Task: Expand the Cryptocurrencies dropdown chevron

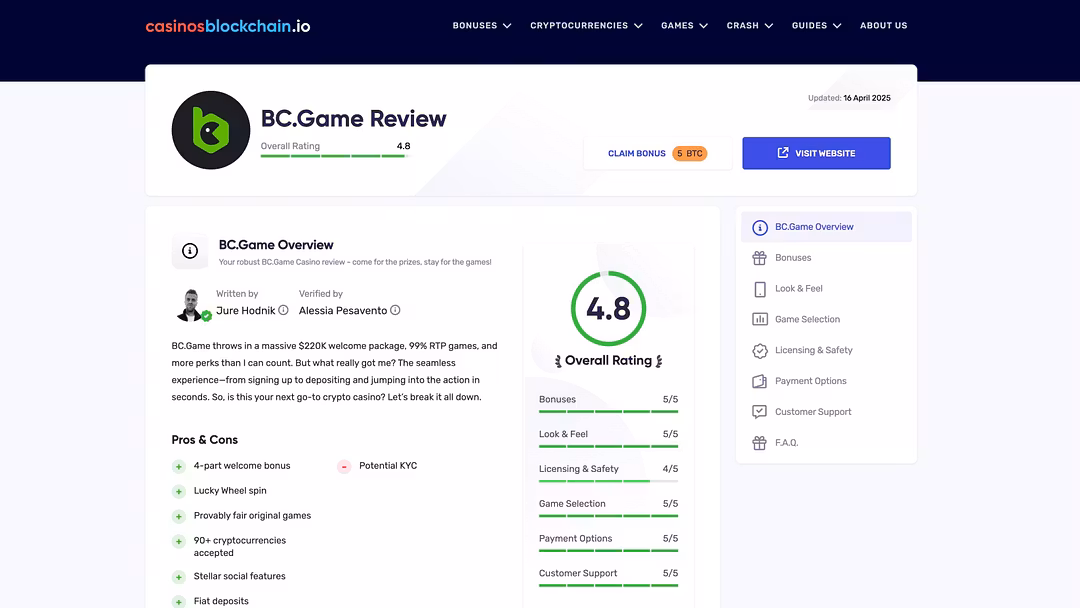Action: click(x=638, y=26)
